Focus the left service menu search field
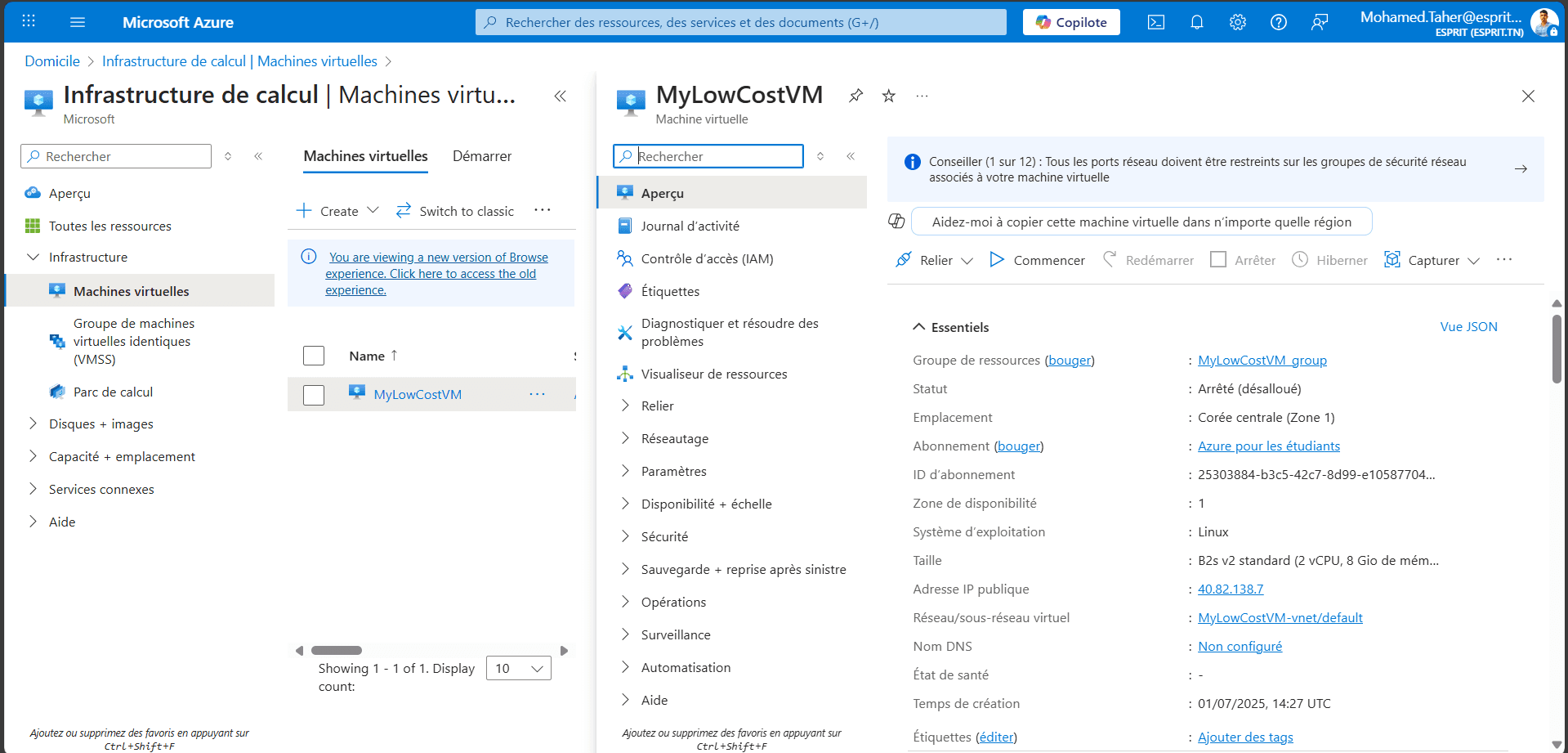The height and width of the screenshot is (753, 1568). [116, 156]
